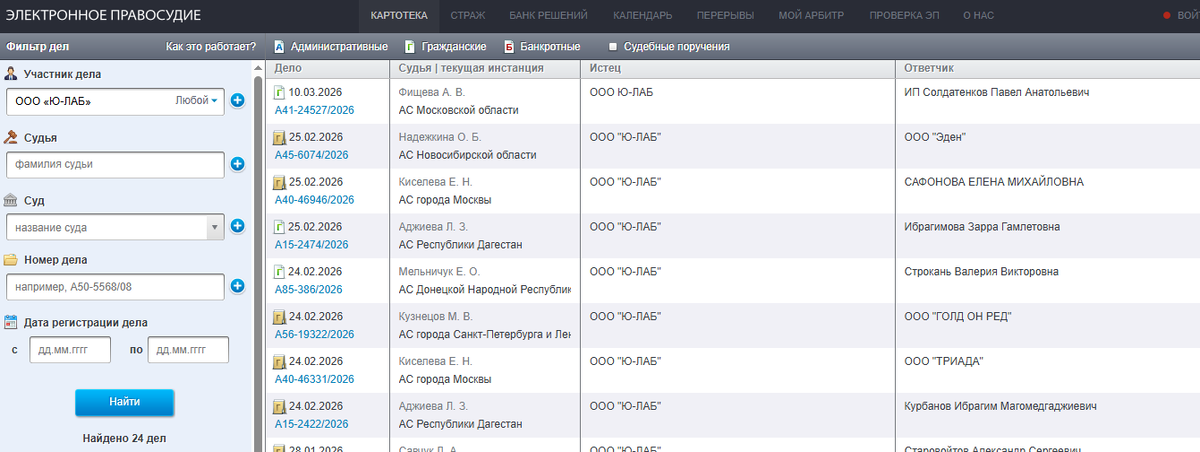Click the case icon in row А56-19322/2026
This screenshot has width=1200, height=452.
coord(280,318)
